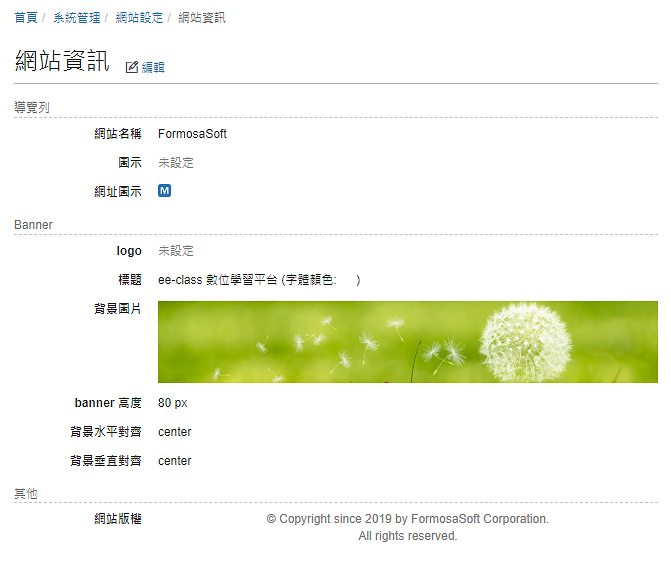Click the 背景圖片 label
Viewport: 671px width, 565px height.
coord(118,309)
